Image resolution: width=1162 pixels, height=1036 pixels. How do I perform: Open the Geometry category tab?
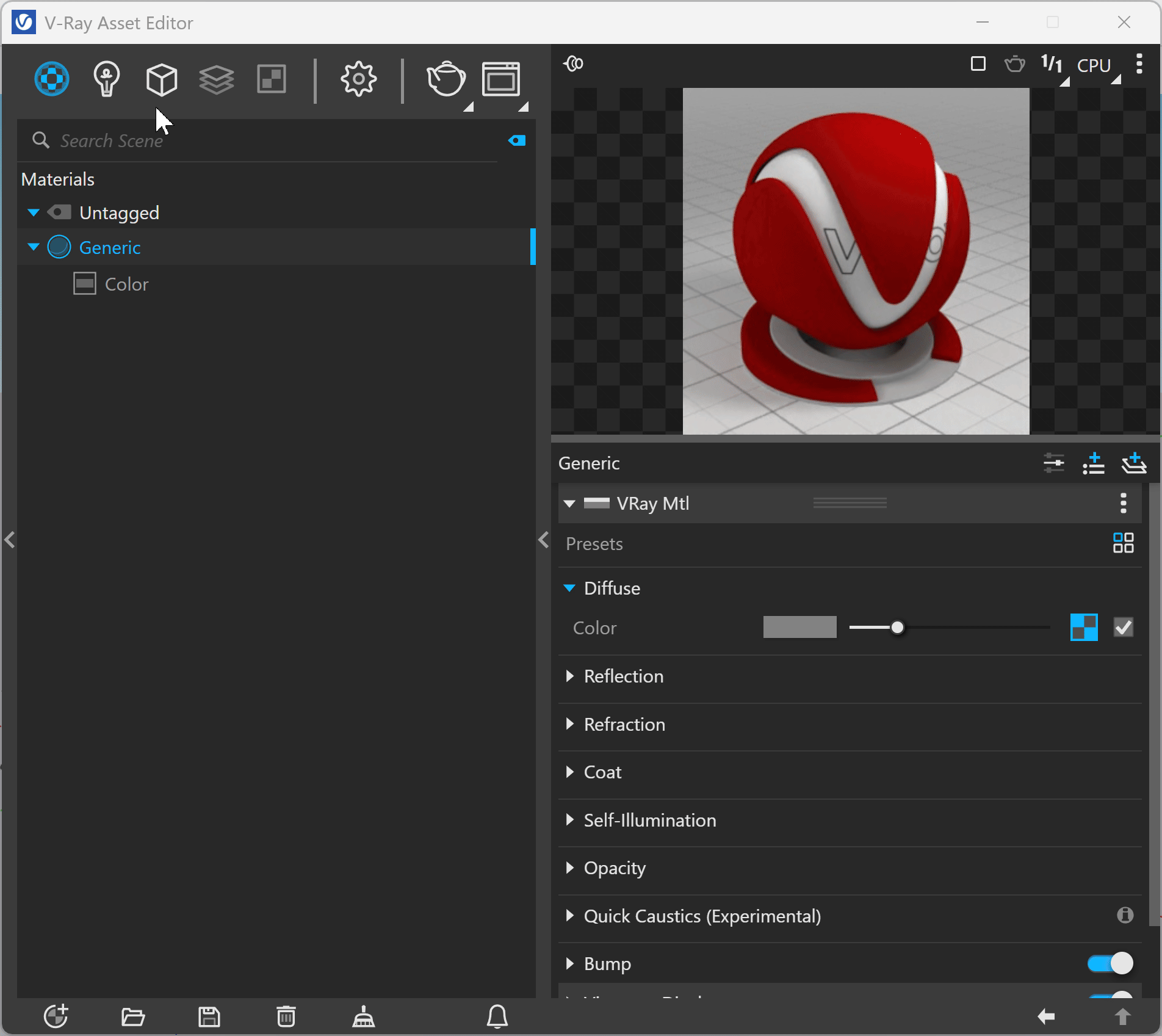point(162,79)
